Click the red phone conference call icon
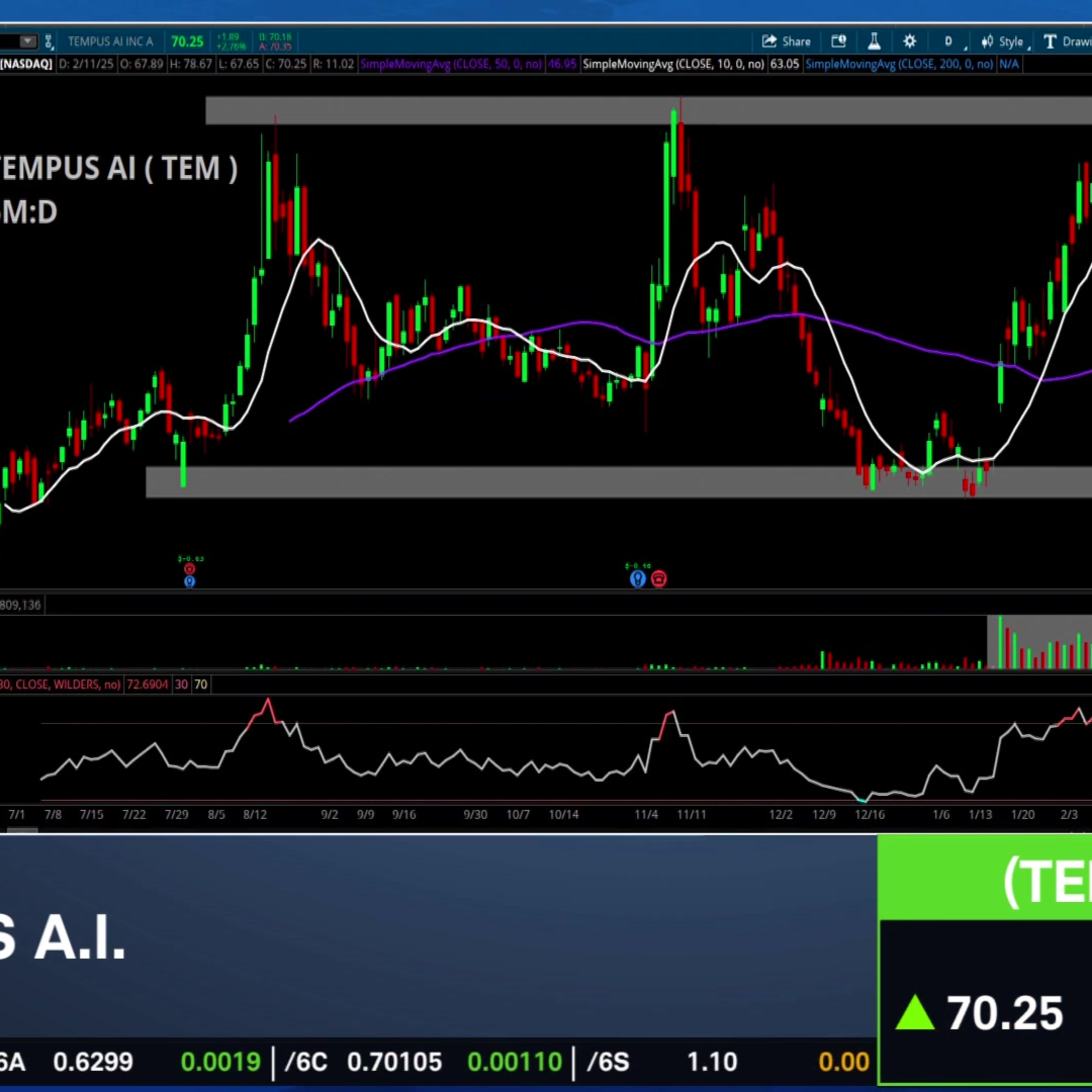The image size is (1092, 1092). (659, 579)
